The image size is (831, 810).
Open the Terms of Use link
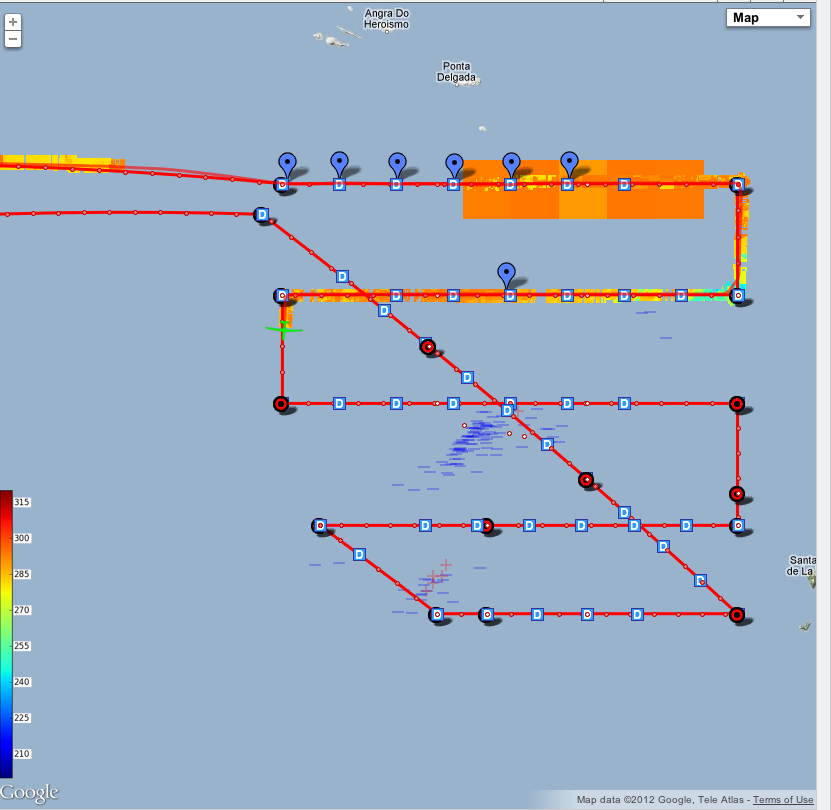tap(783, 800)
